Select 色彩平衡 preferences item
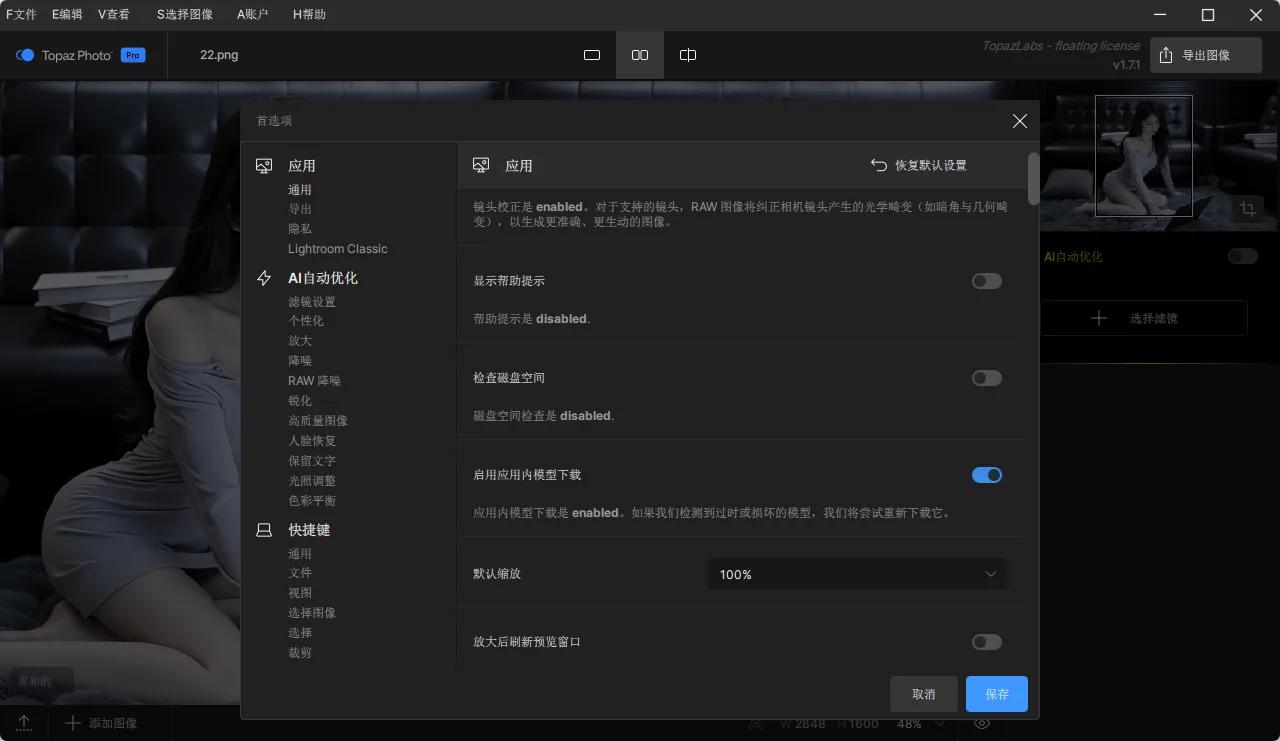Image resolution: width=1280 pixels, height=741 pixels. coord(312,501)
